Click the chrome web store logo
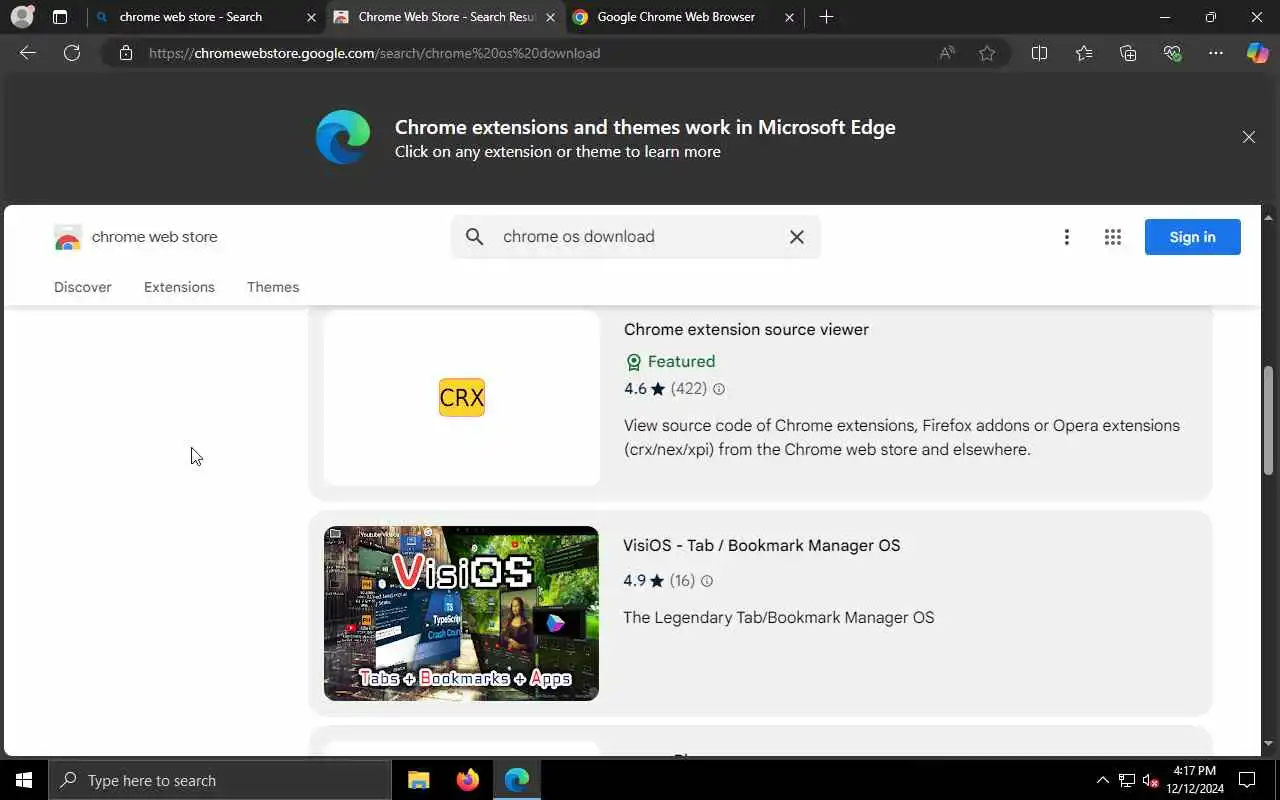1280x800 pixels. click(135, 237)
